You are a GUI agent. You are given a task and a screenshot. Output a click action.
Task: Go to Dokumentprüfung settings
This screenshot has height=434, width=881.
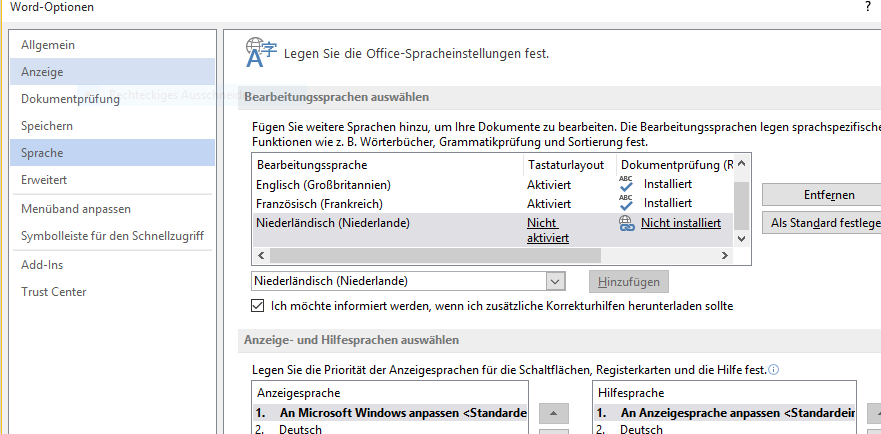112,99
